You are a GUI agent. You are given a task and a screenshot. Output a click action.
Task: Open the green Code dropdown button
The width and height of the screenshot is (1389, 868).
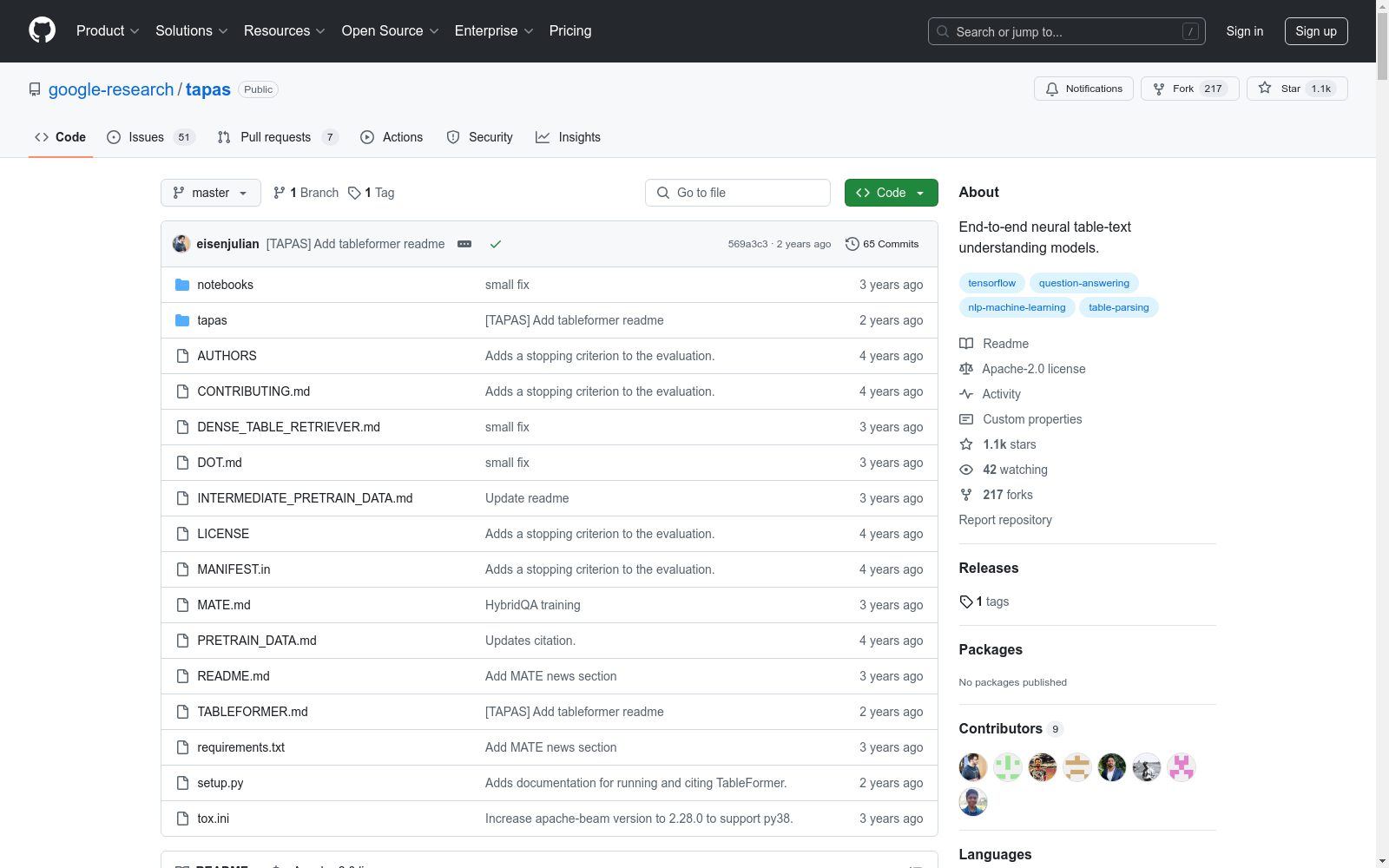click(x=891, y=193)
